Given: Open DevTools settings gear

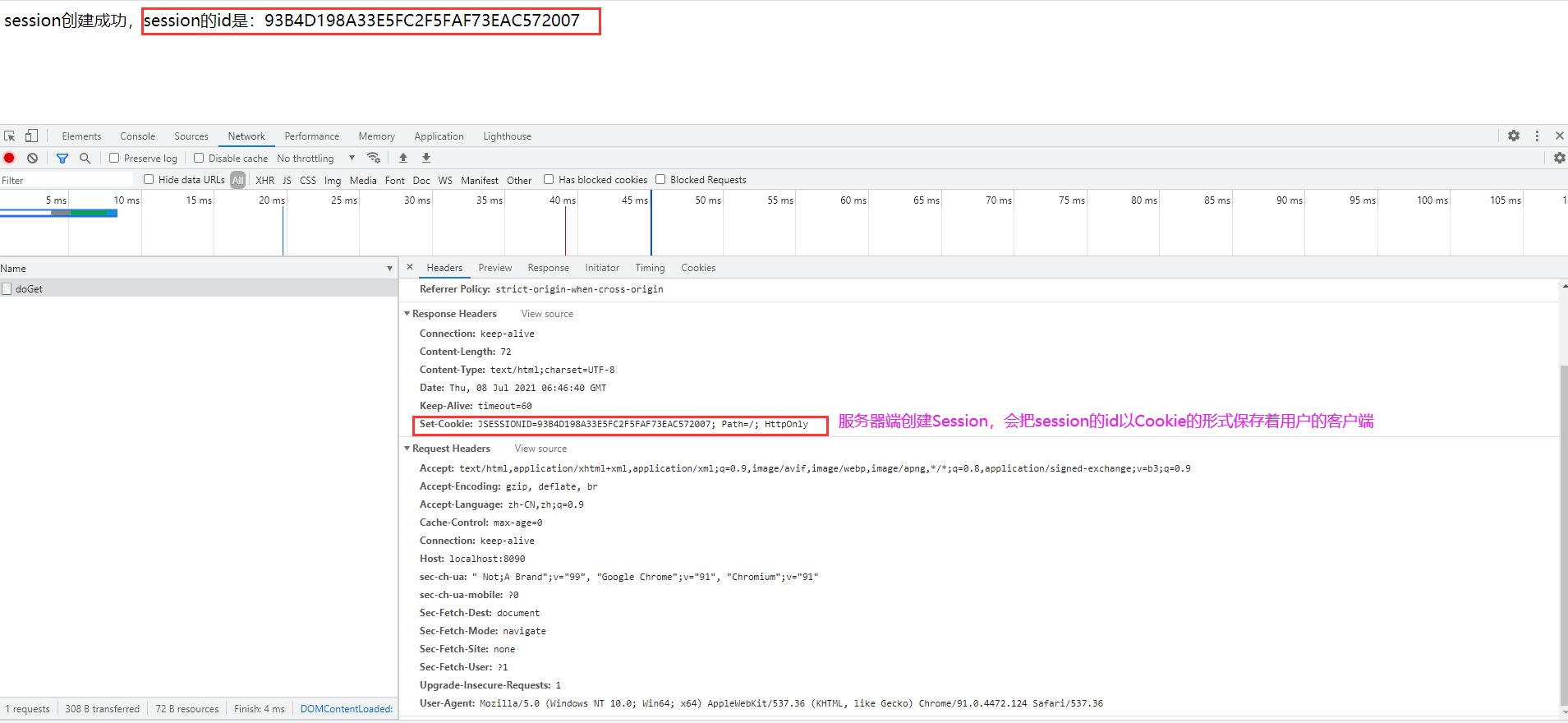Looking at the screenshot, I should (x=1514, y=136).
